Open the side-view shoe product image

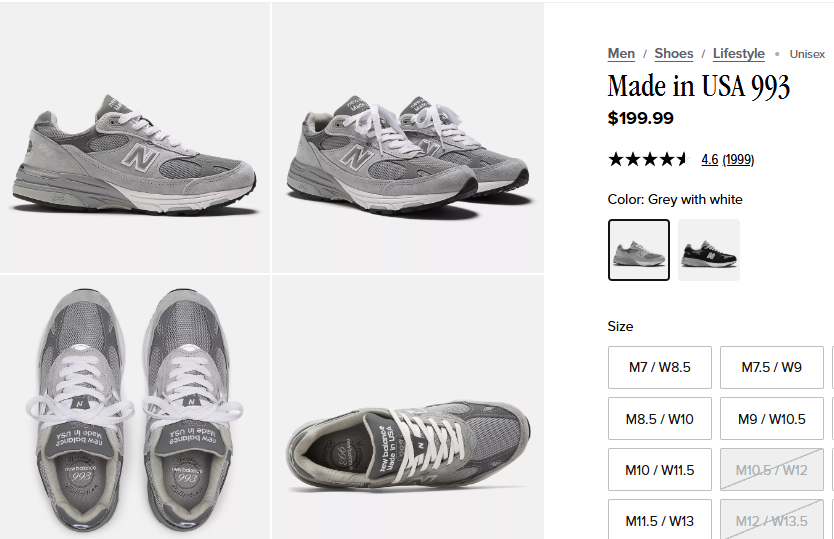[135, 137]
